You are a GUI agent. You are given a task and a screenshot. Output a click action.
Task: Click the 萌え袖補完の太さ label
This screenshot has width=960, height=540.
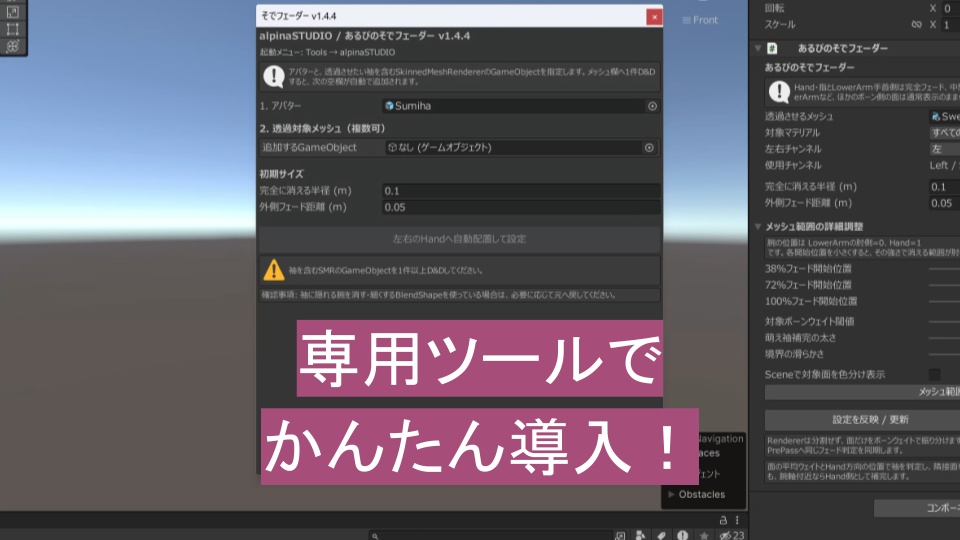point(800,338)
